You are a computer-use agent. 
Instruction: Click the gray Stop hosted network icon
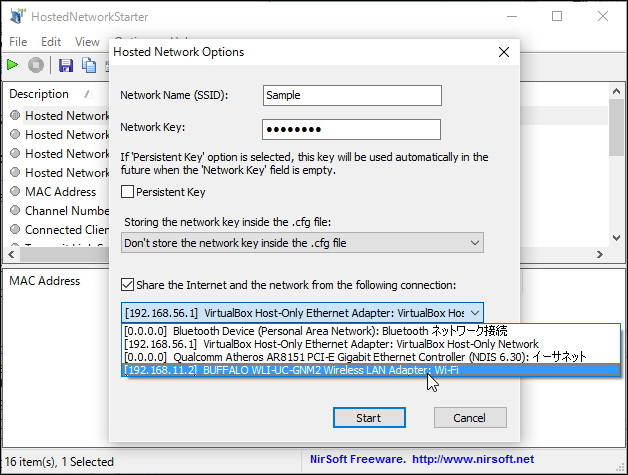(x=36, y=65)
